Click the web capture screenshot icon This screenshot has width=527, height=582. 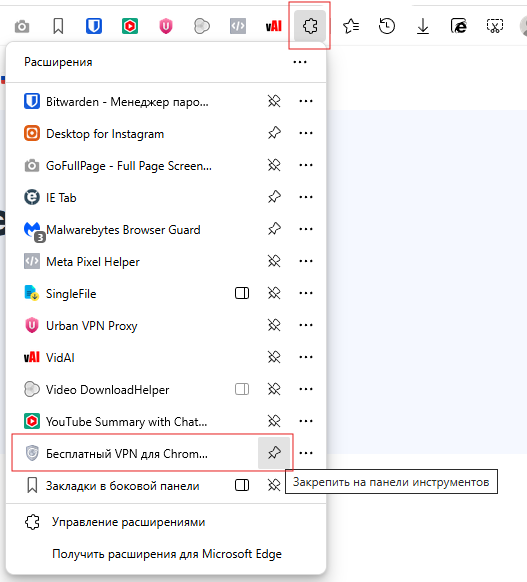click(495, 26)
